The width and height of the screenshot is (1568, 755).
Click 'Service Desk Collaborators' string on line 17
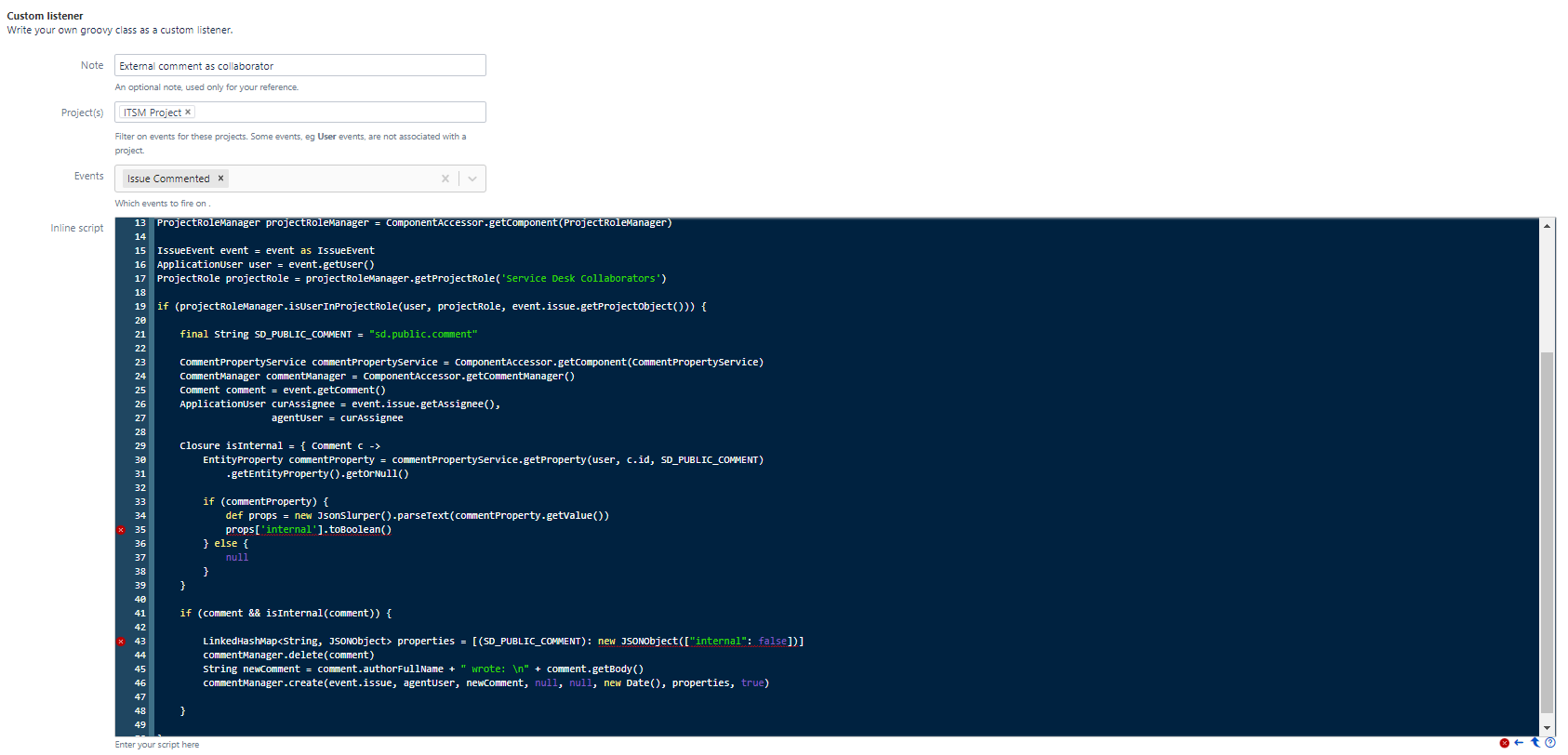tap(580, 279)
